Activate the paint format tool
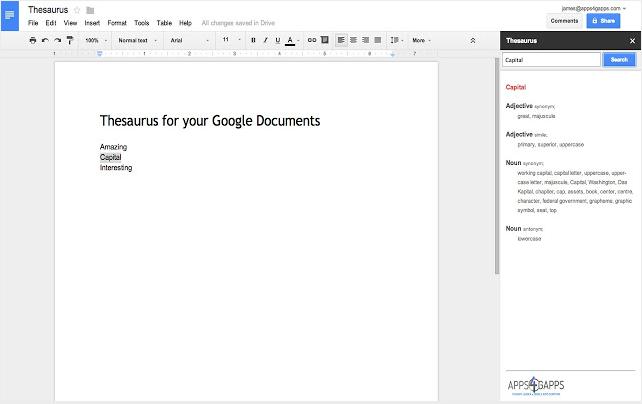 coord(70,40)
